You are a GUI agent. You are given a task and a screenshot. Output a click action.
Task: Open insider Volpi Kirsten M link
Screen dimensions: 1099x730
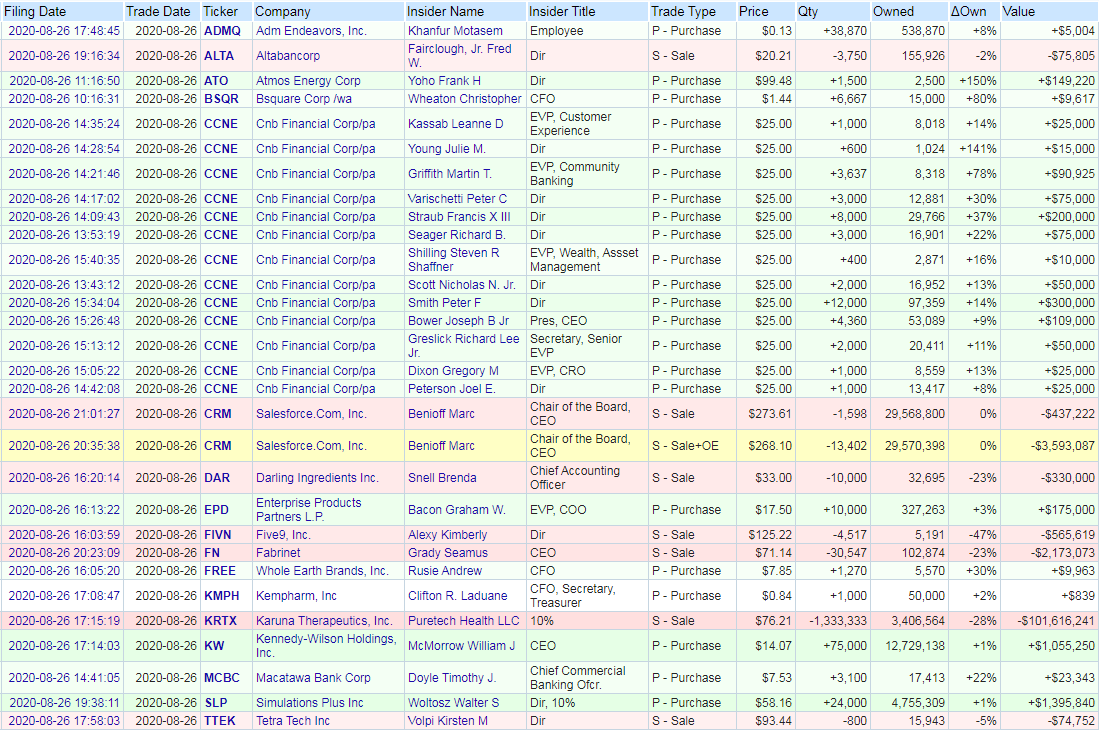448,721
